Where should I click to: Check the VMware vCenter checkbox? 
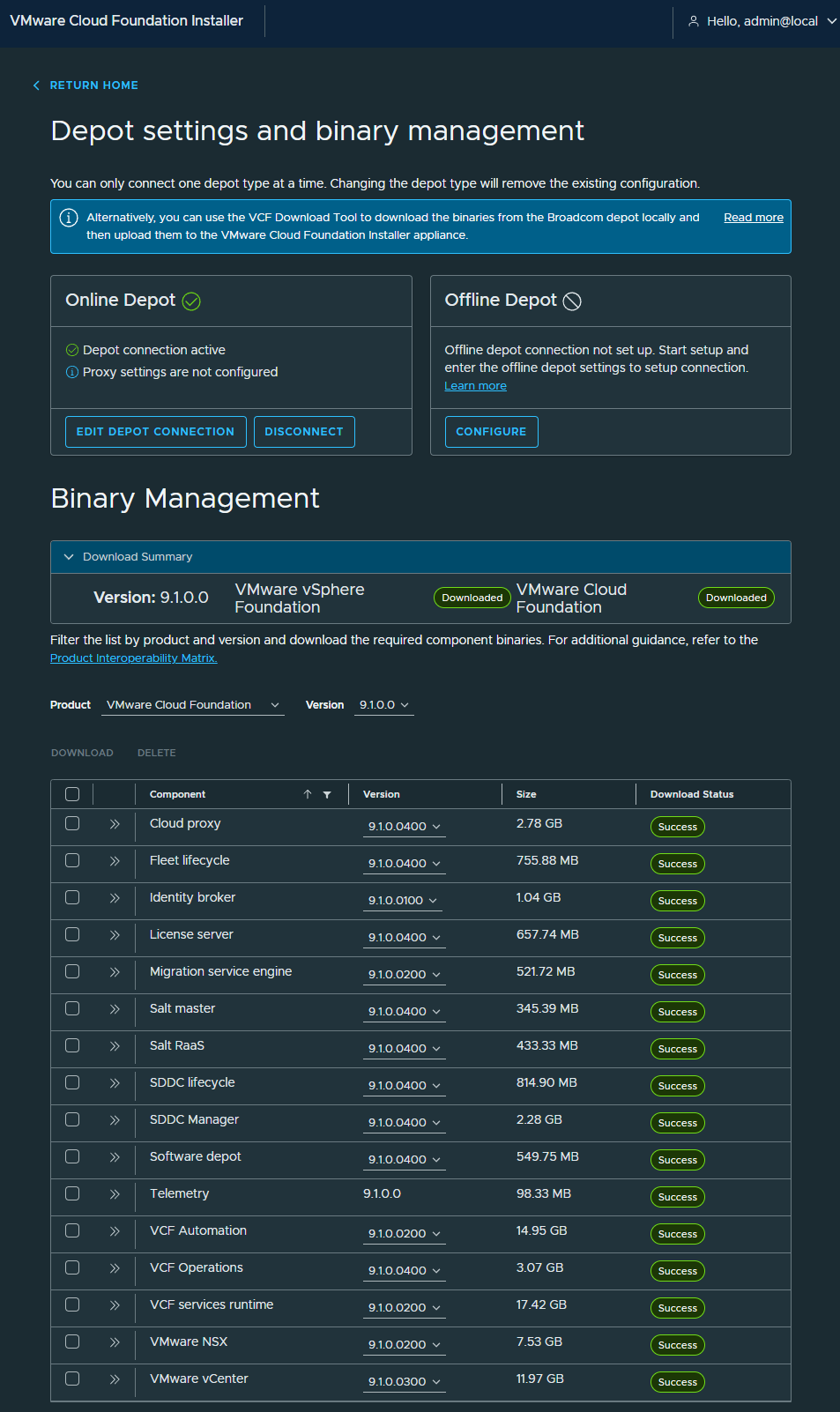(72, 1379)
